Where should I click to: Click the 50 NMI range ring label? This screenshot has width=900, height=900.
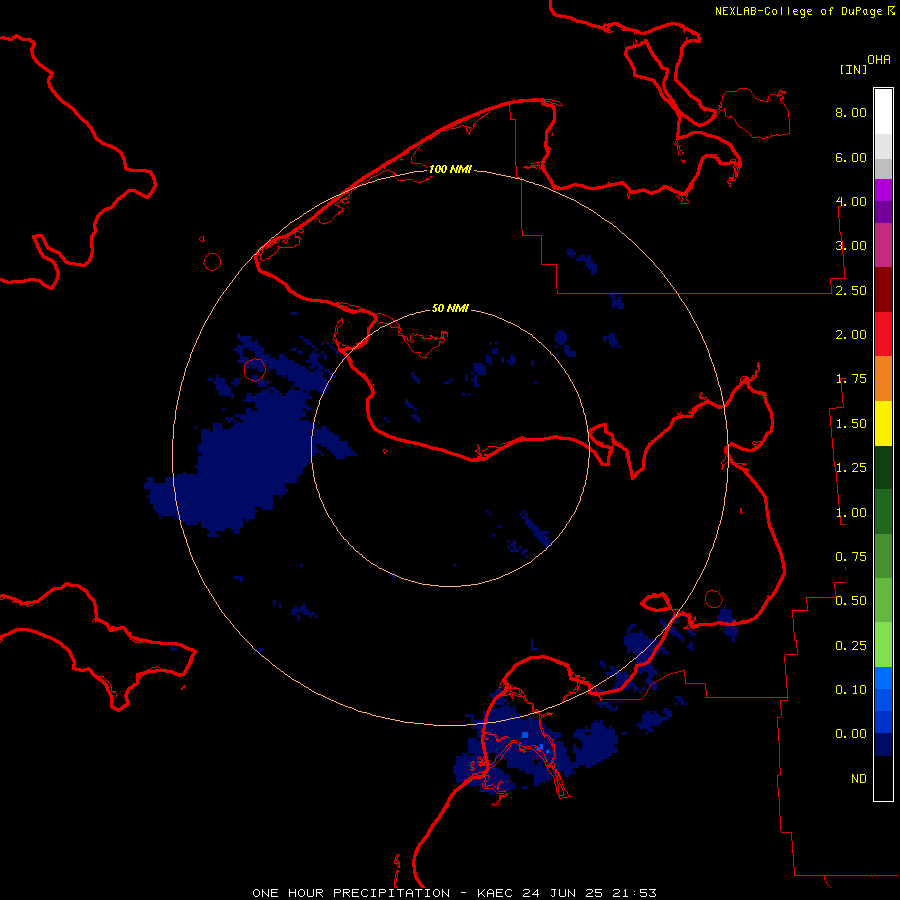pos(450,308)
